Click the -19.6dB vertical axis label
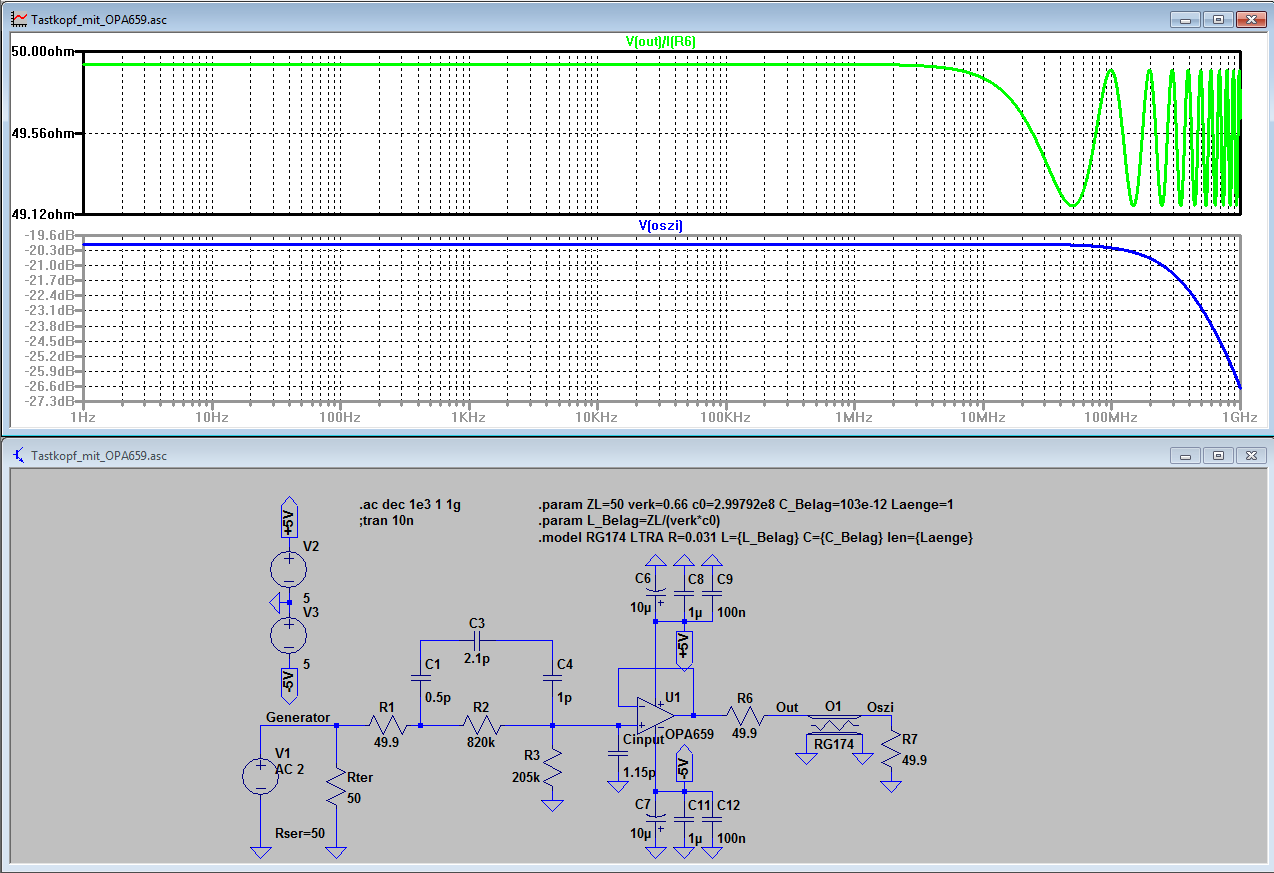Viewport: 1274px width, 873px height. [x=51, y=235]
